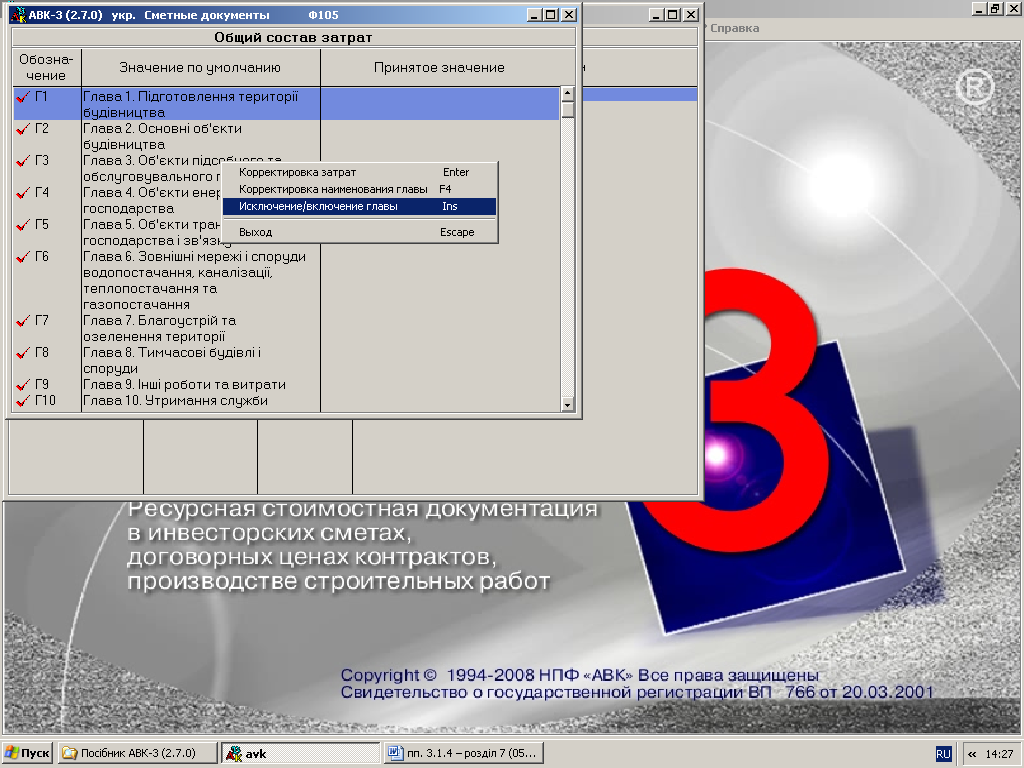Toggle the red checkmark for chapter Г7
1024x768 pixels.
(x=23, y=321)
